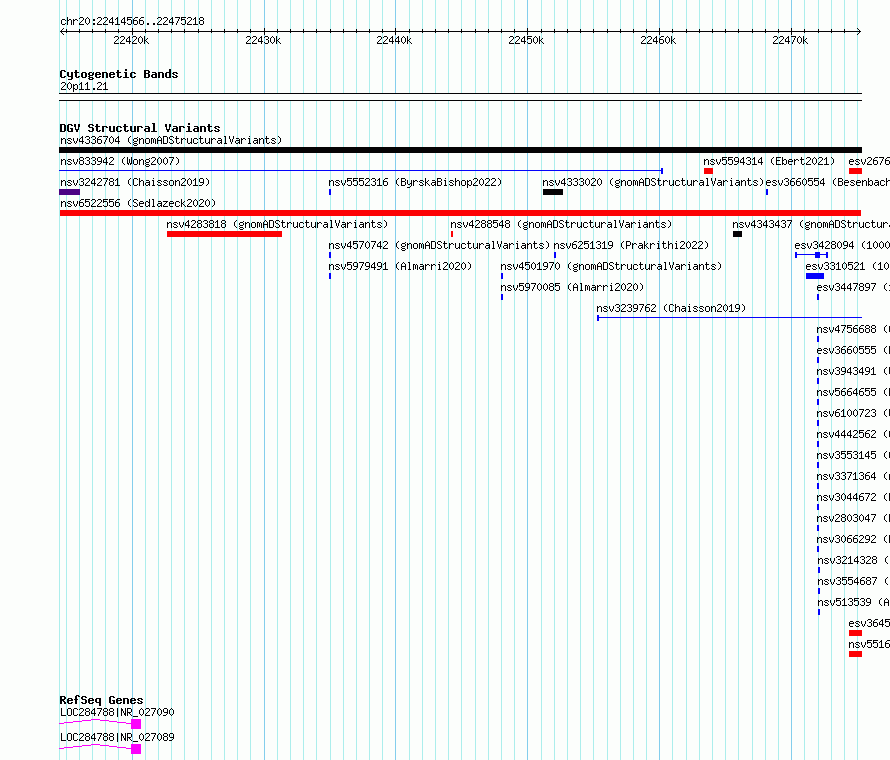Click the red bar under nsv5516 label
Screen dimensions: 890x760
pyautogui.click(x=855, y=654)
